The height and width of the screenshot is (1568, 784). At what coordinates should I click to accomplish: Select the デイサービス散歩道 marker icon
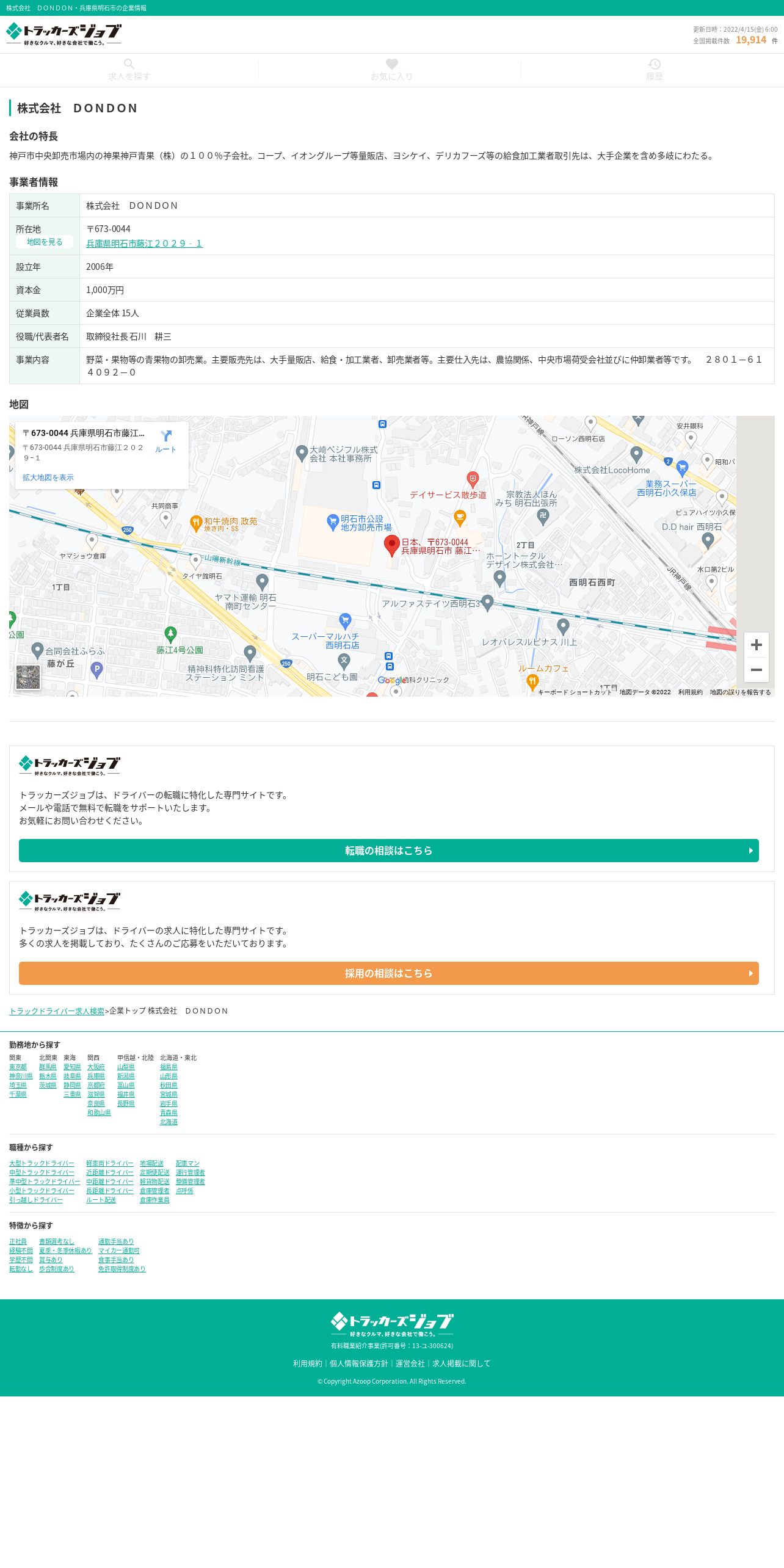tap(473, 479)
